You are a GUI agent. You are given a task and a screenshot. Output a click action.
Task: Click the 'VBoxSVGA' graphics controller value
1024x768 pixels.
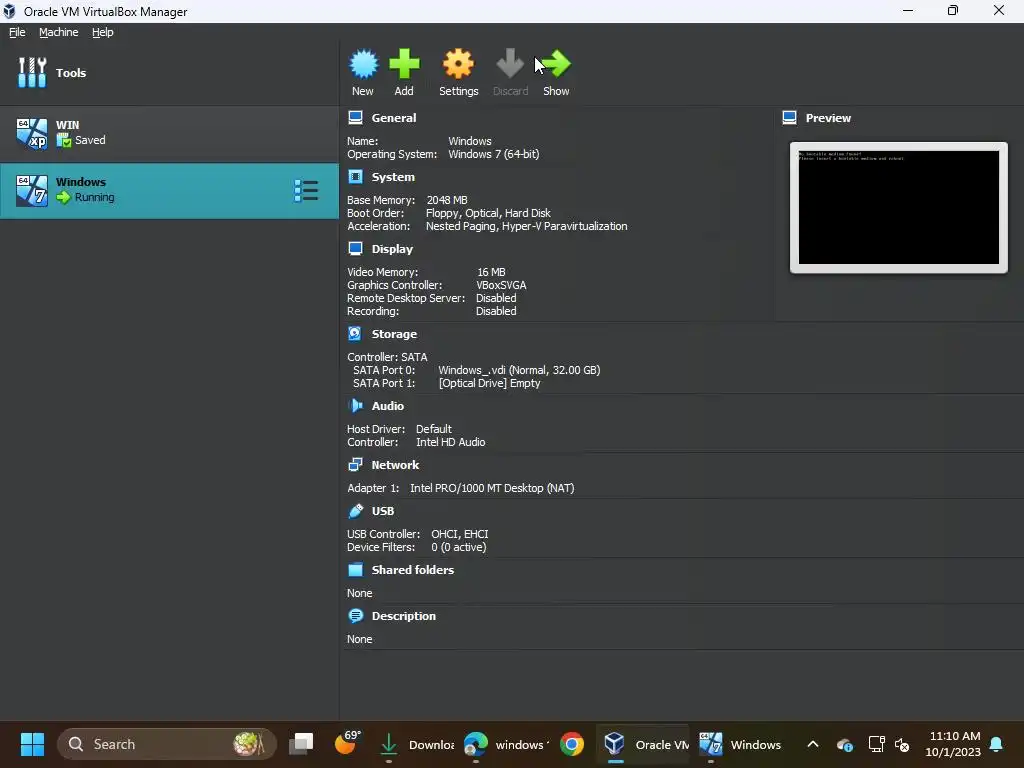tap(502, 285)
